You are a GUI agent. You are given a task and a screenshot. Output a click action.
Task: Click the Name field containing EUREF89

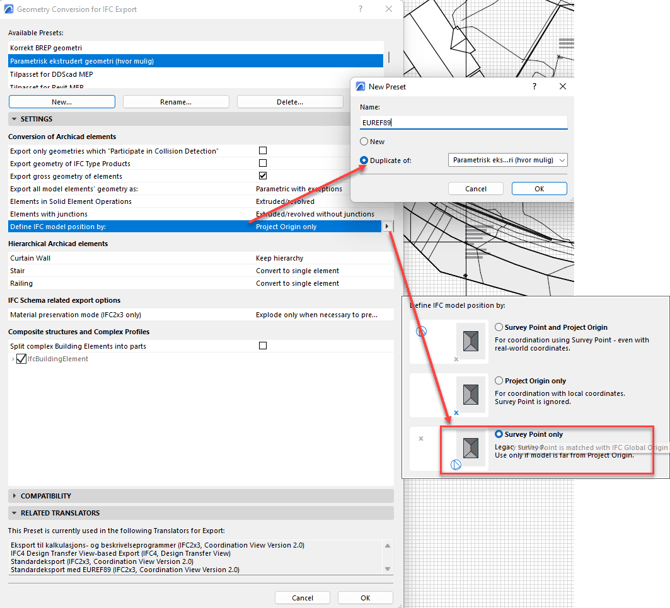click(x=463, y=122)
